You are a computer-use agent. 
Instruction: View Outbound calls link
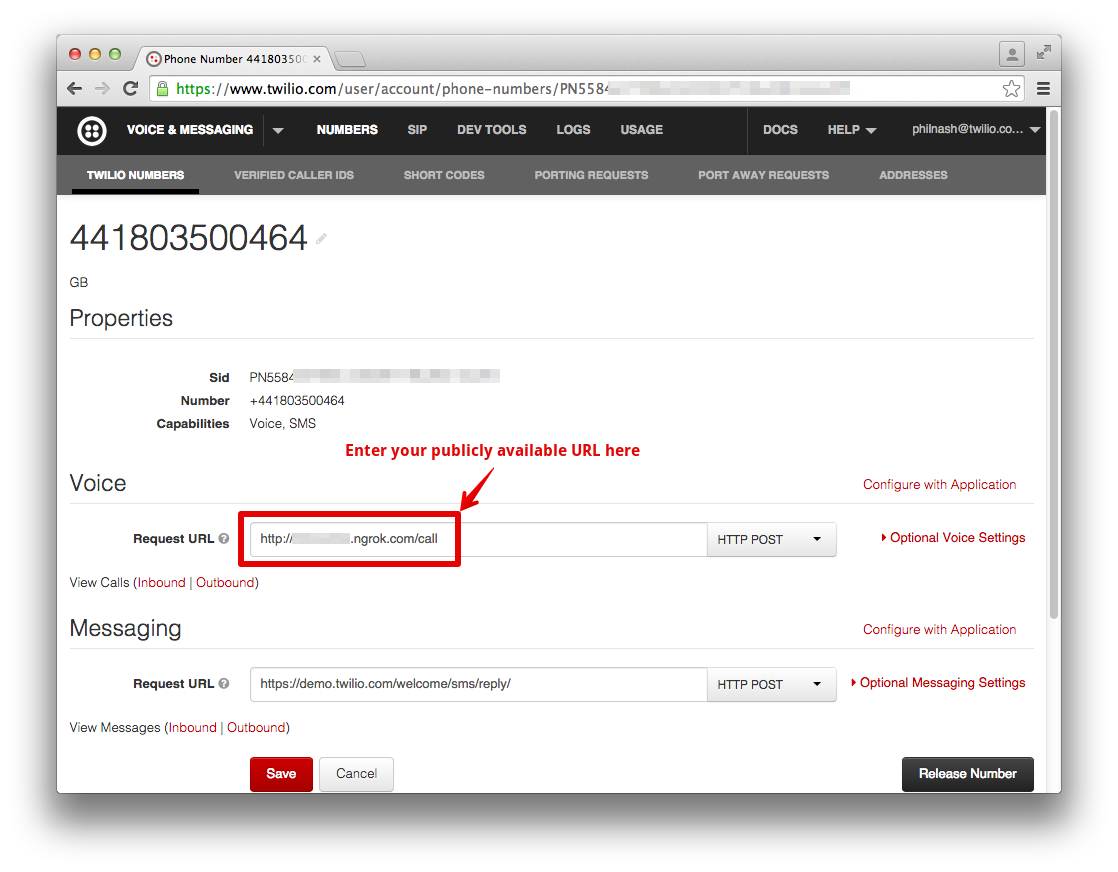(x=225, y=583)
